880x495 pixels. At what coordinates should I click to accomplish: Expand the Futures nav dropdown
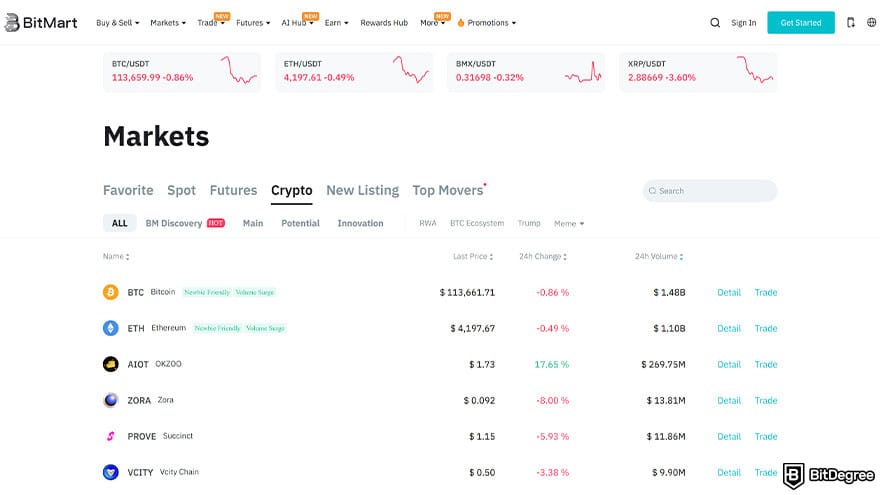[x=253, y=23]
